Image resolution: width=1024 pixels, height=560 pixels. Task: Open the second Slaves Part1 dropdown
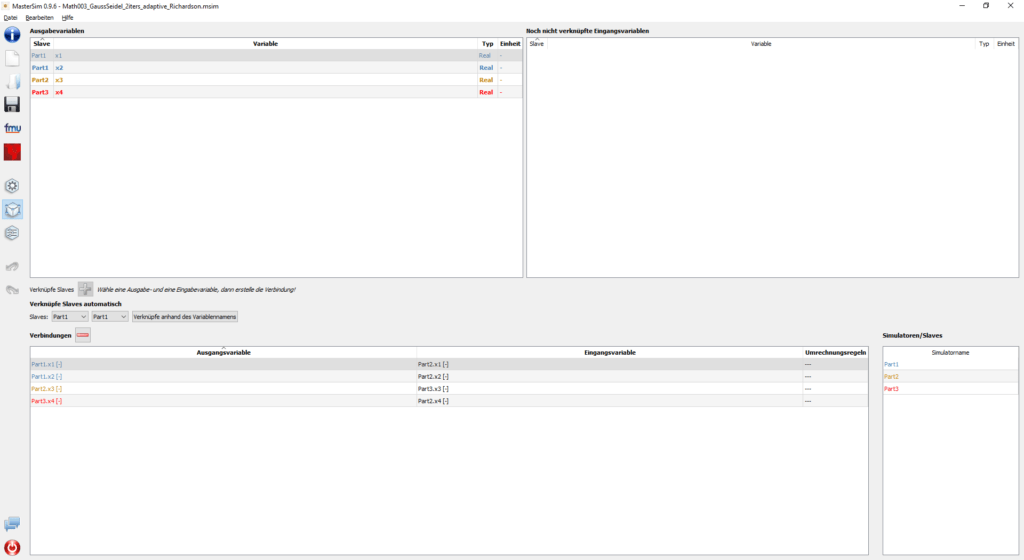(x=109, y=317)
